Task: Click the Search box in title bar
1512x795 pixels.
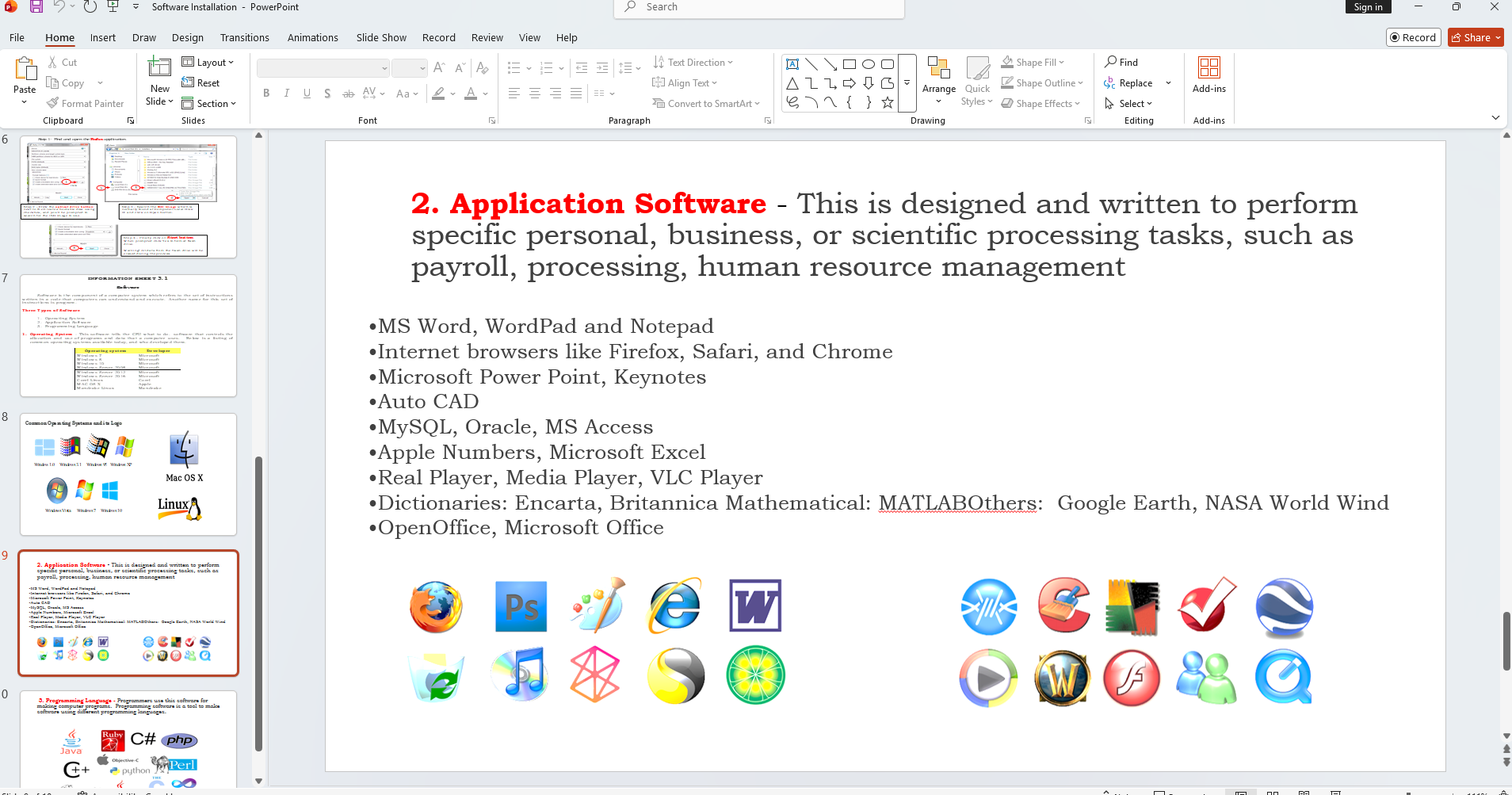Action: [759, 8]
